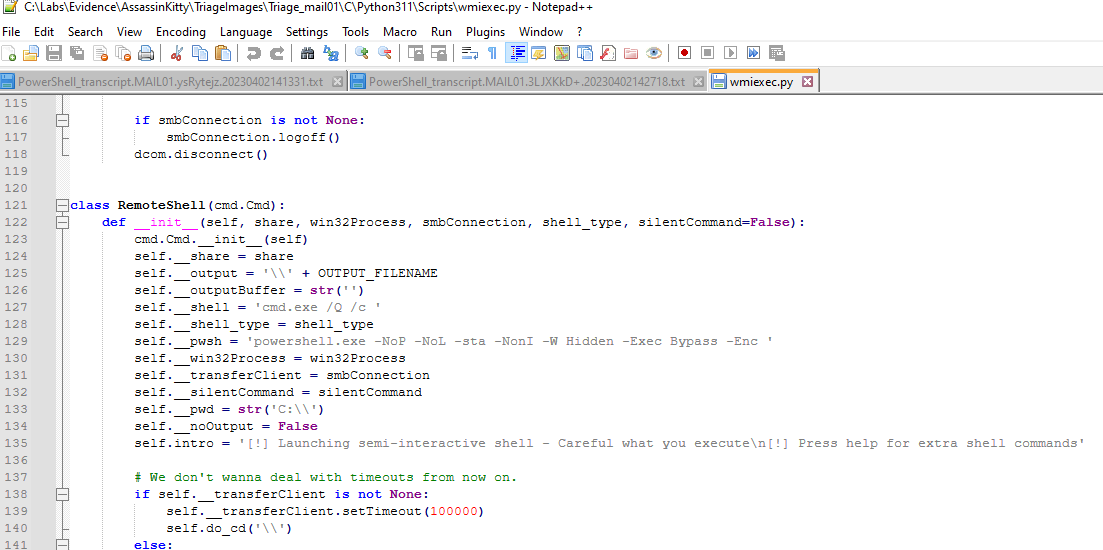Click the Save All toolbar icon
Image resolution: width=1103 pixels, height=550 pixels.
77,53
